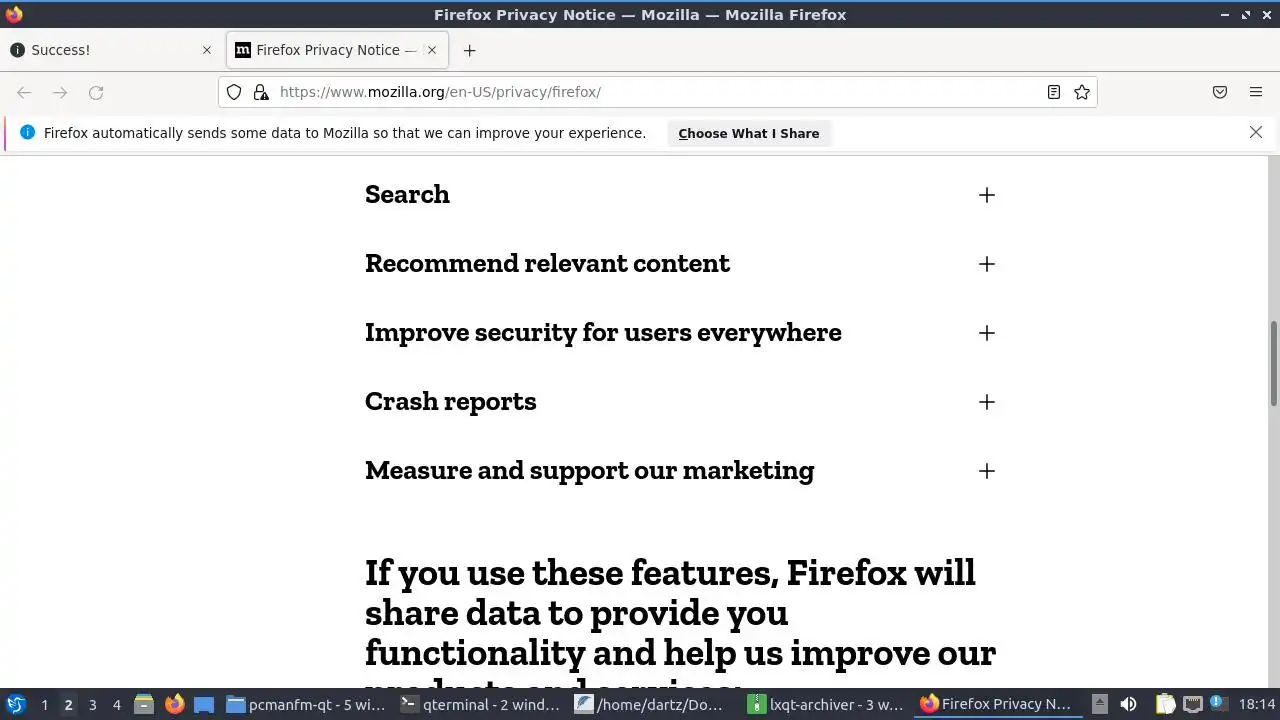Screen dimensions: 1280x720
Task: View site security padlock info
Action: [x=261, y=92]
